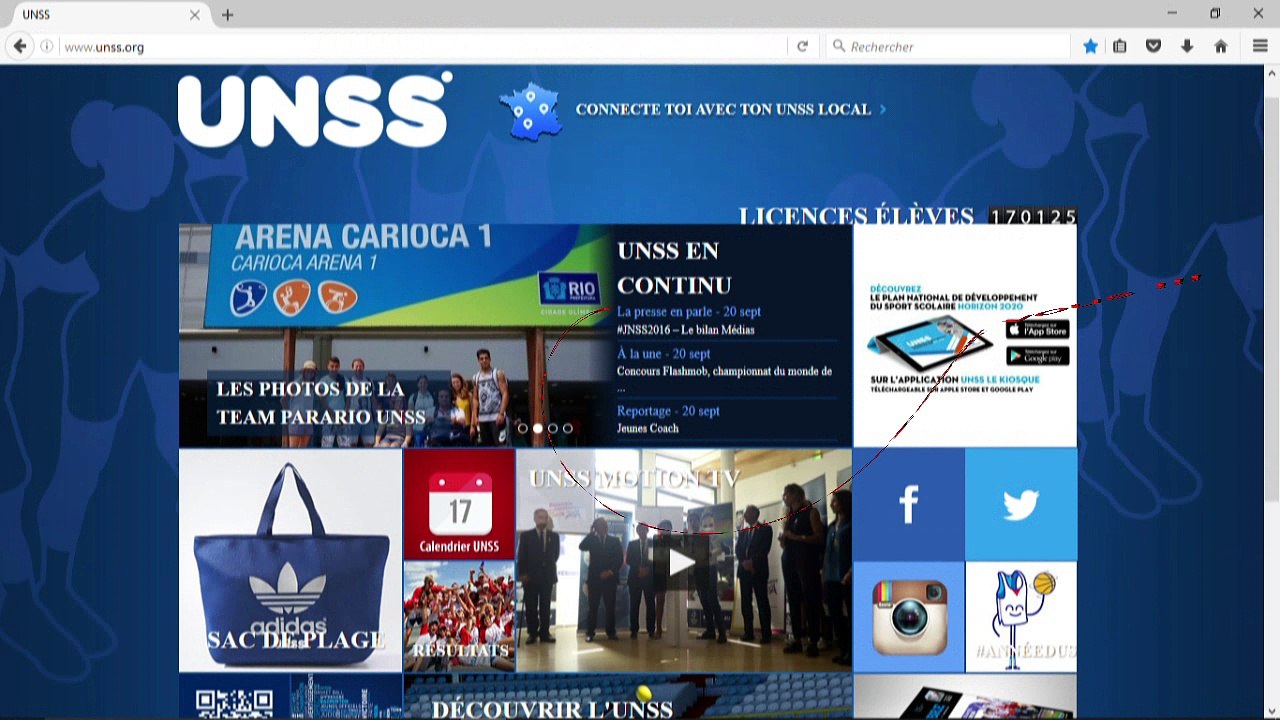
Task: Open Découvrir l'UNSS tile
Action: 628,697
